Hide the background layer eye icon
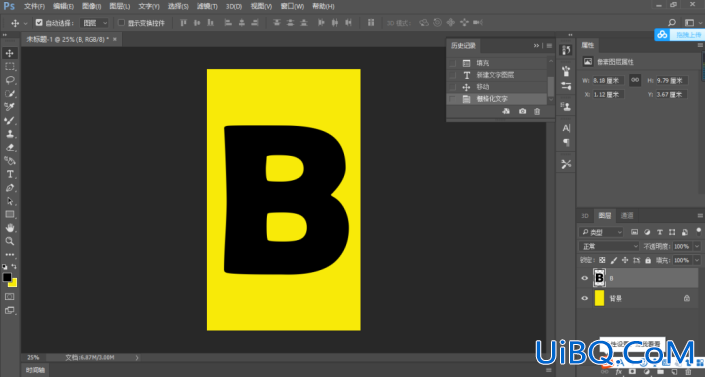705x377 pixels. tap(585, 298)
